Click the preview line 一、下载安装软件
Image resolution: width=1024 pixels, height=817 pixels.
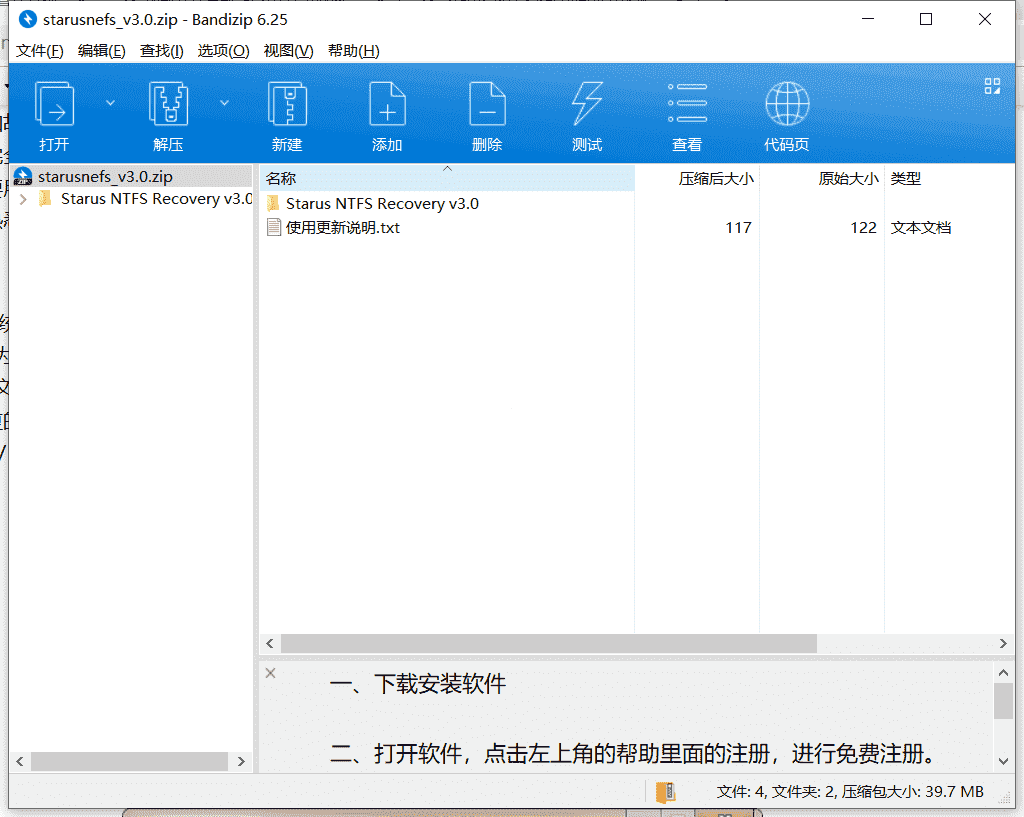coord(418,684)
